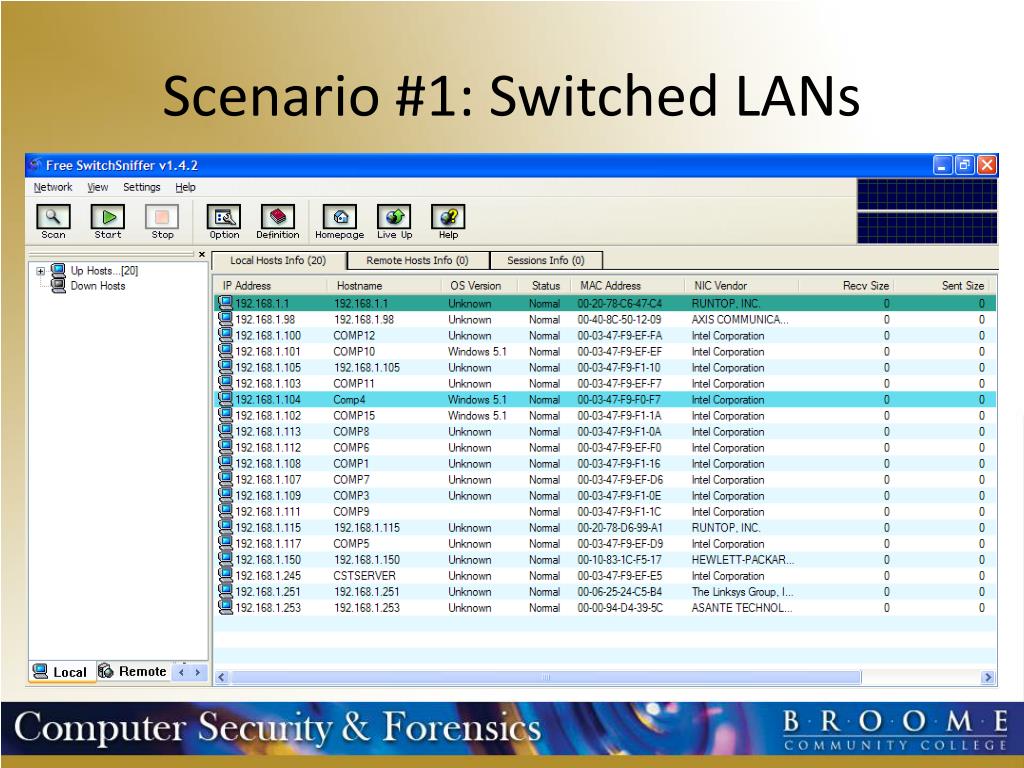1024x768 pixels.
Task: Open the Option toolbar icon
Action: tap(224, 217)
